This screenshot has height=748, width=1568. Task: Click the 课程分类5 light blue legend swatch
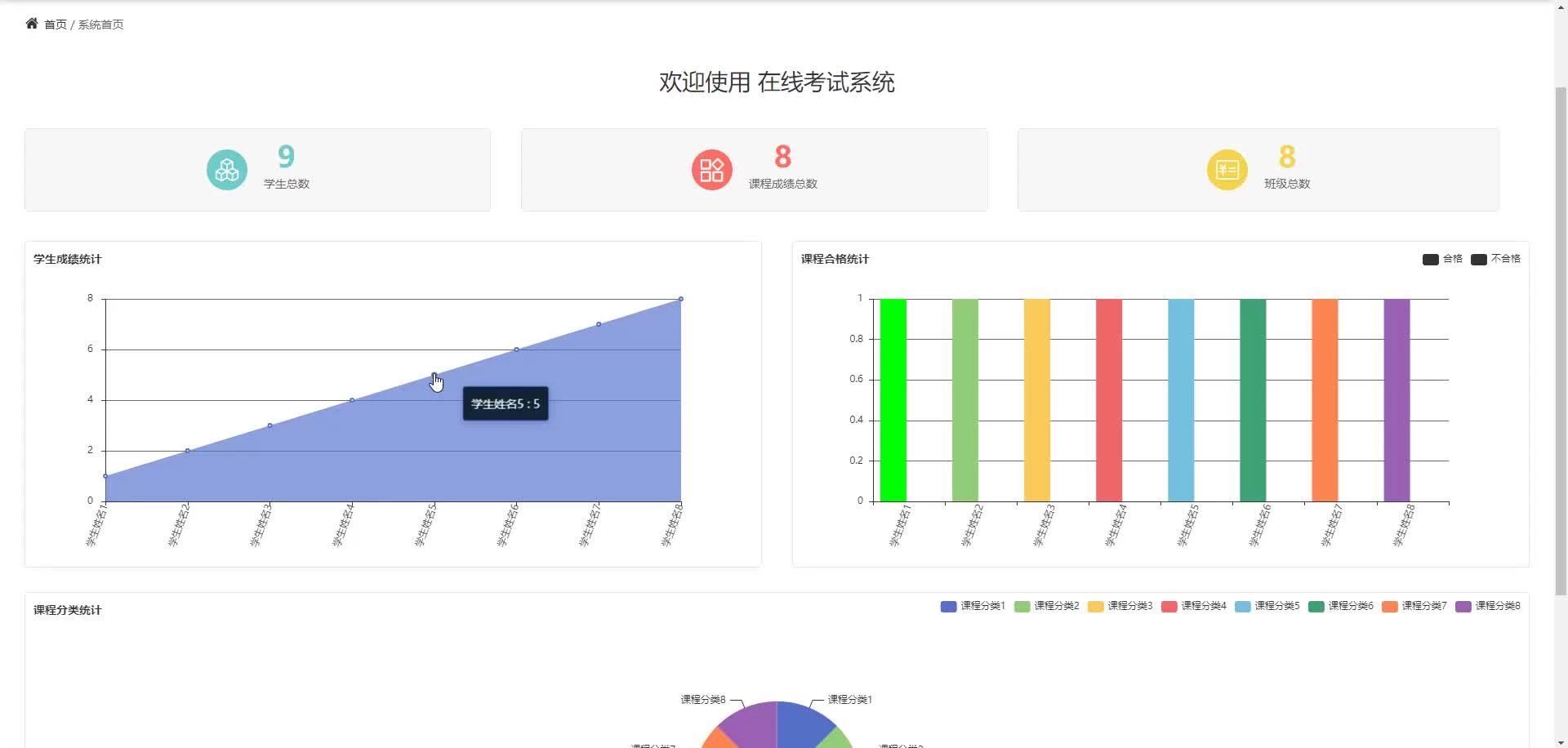pyautogui.click(x=1242, y=606)
